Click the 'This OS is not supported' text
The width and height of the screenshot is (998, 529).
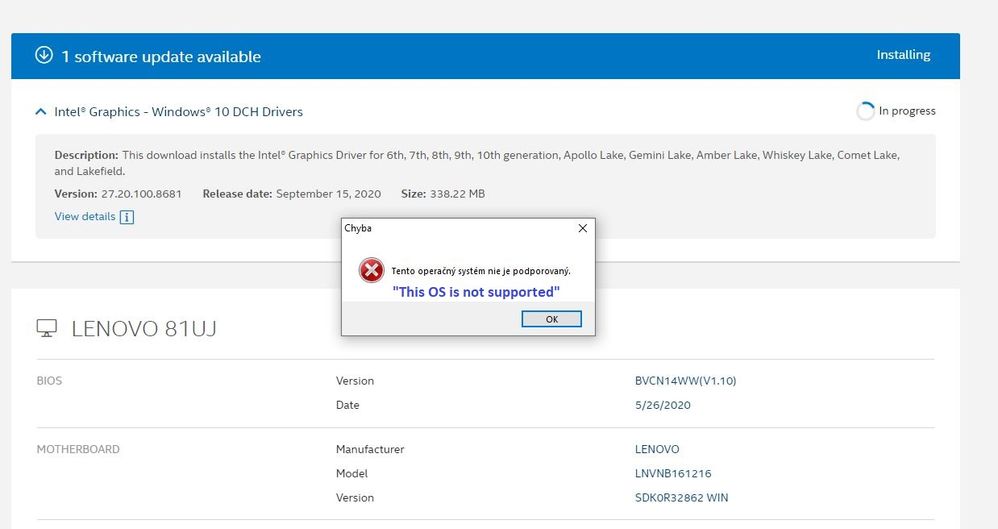(x=475, y=292)
